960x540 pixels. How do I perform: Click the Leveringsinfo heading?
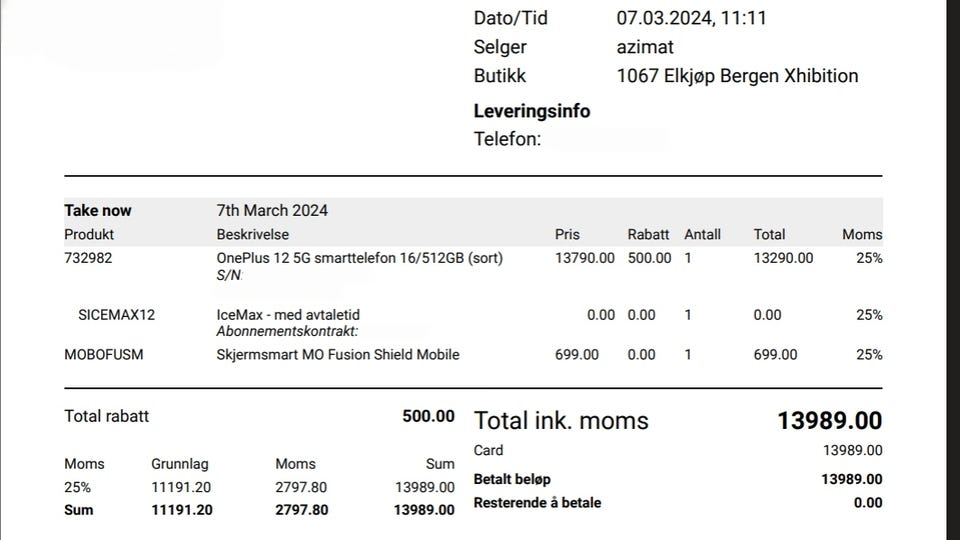531,111
